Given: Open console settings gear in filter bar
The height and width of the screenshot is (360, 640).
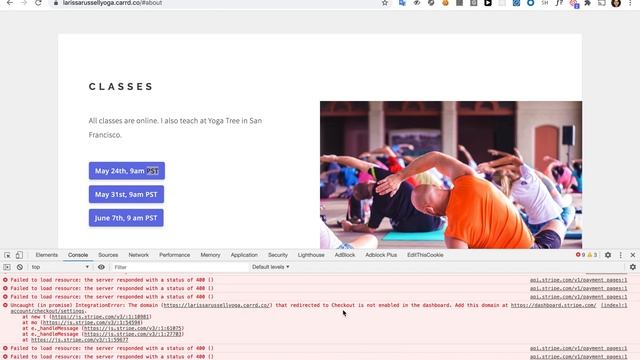Looking at the screenshot, I should [633, 267].
